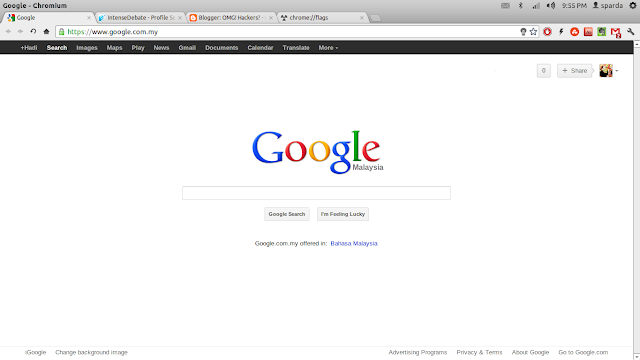This screenshot has height=360, width=640.
Task: Click the + Share button
Action: 575,71
